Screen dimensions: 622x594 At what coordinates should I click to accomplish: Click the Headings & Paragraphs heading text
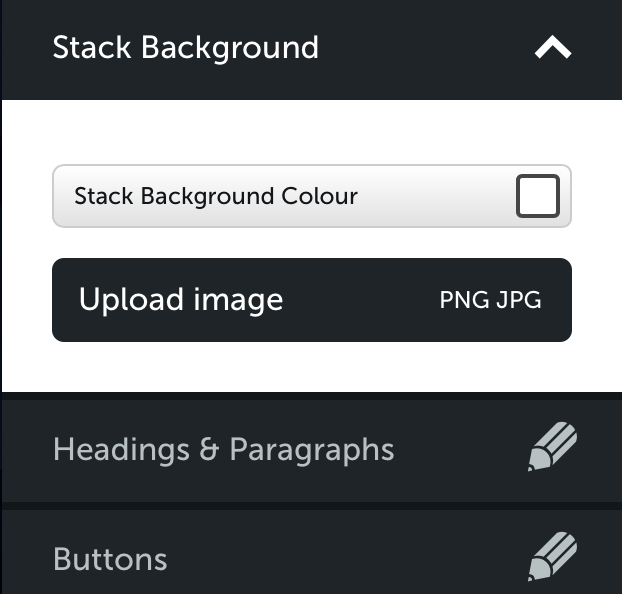(x=224, y=450)
